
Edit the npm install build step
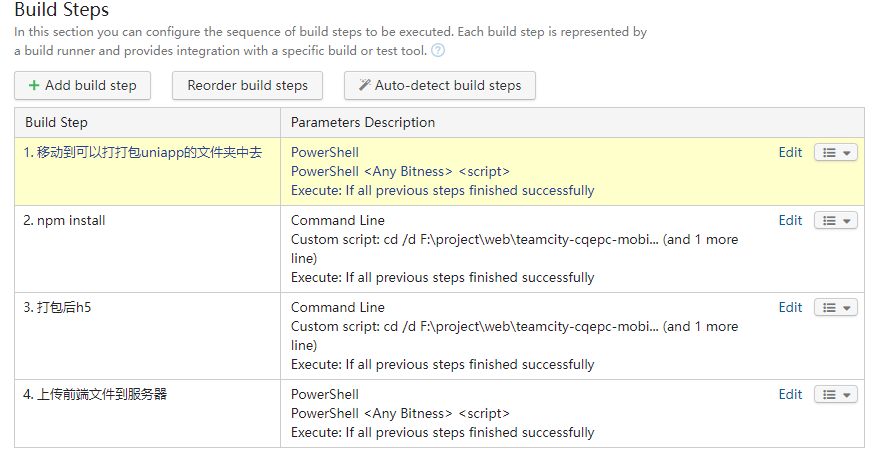[x=790, y=220]
